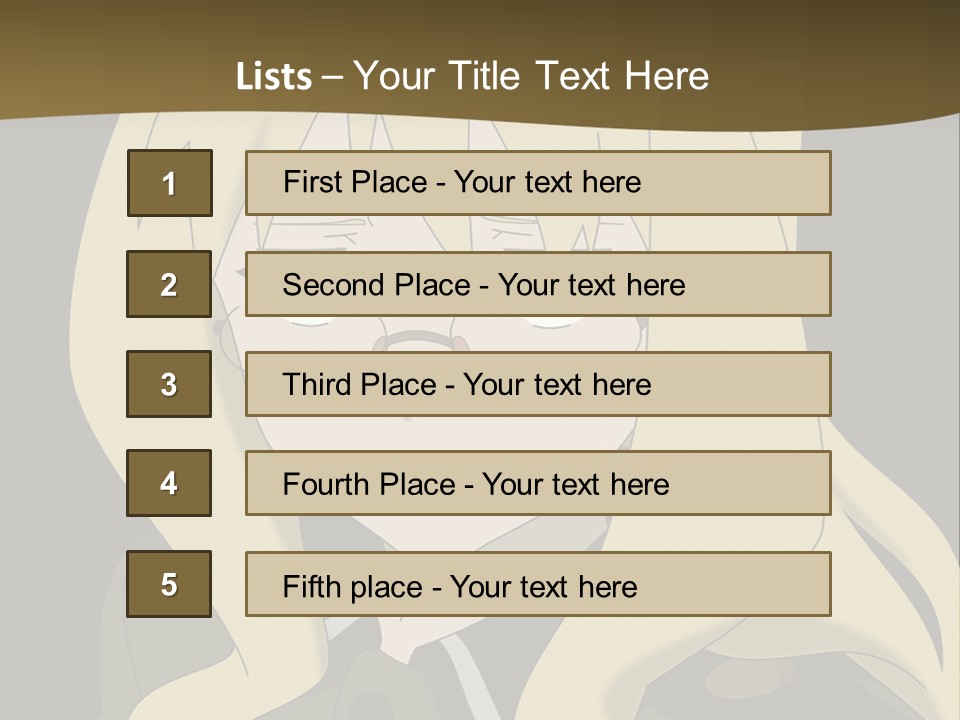Click the number 5 box
The image size is (960, 720).
point(169,584)
